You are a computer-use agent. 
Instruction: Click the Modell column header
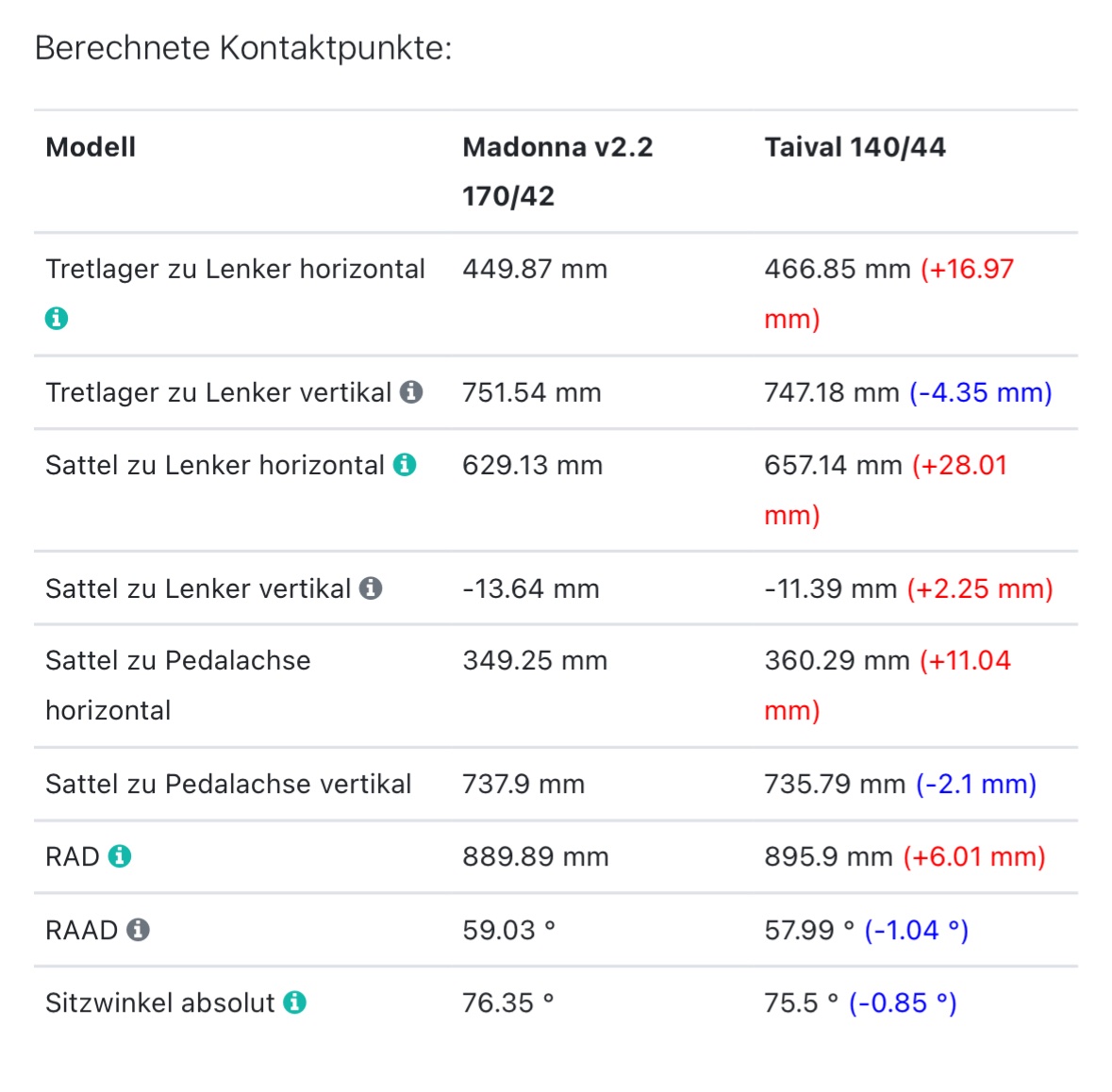pyautogui.click(x=91, y=147)
